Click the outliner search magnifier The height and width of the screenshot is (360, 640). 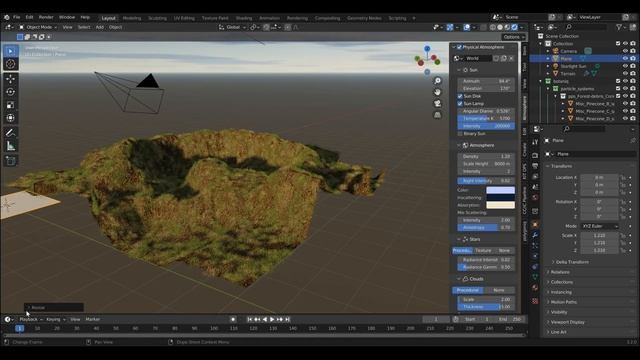coord(569,27)
